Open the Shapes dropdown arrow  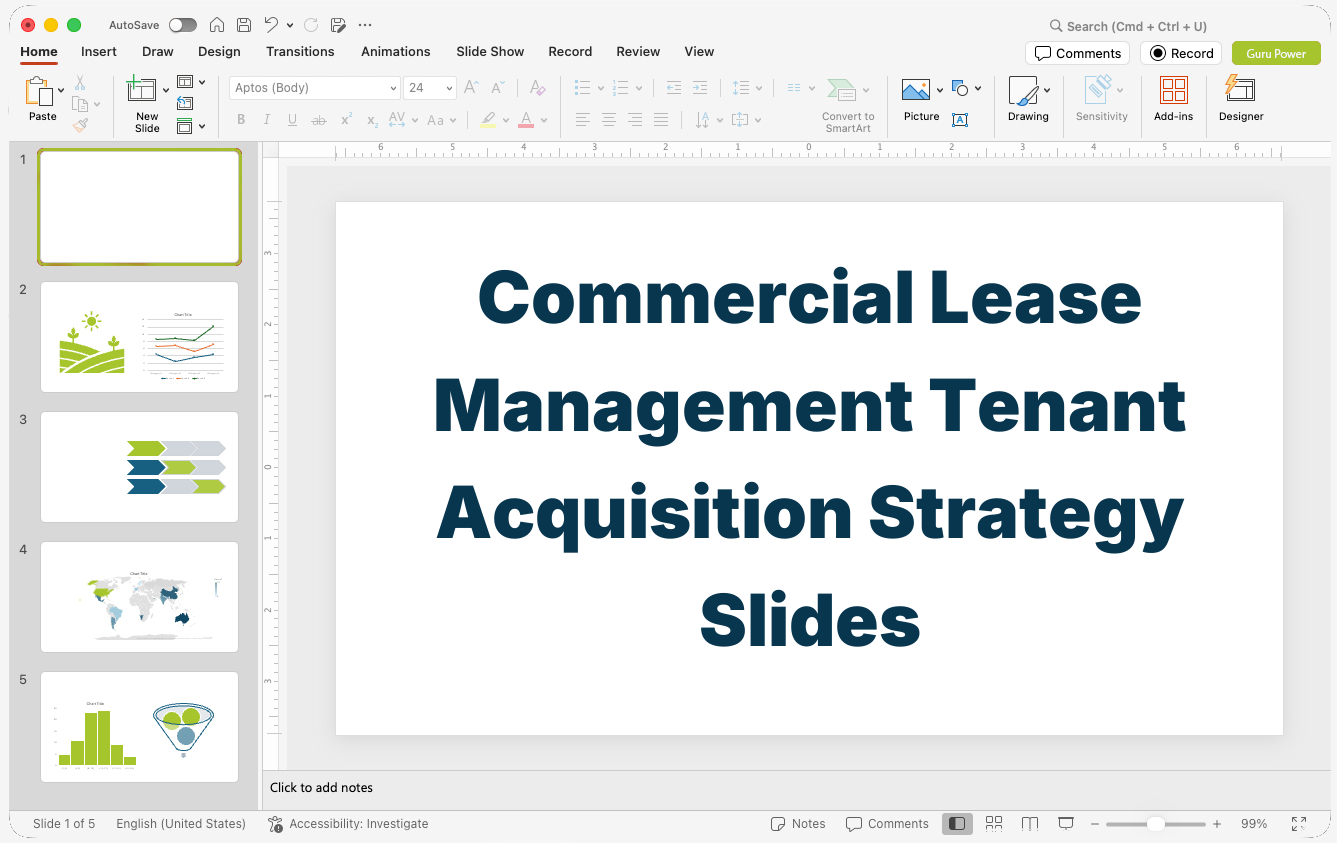pyautogui.click(x=978, y=89)
